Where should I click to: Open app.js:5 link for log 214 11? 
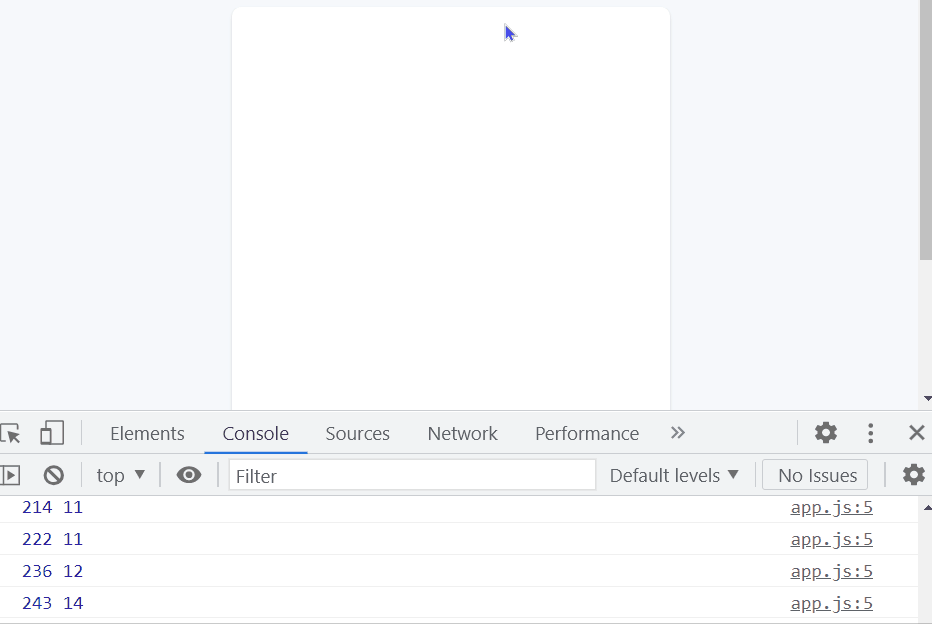click(832, 508)
